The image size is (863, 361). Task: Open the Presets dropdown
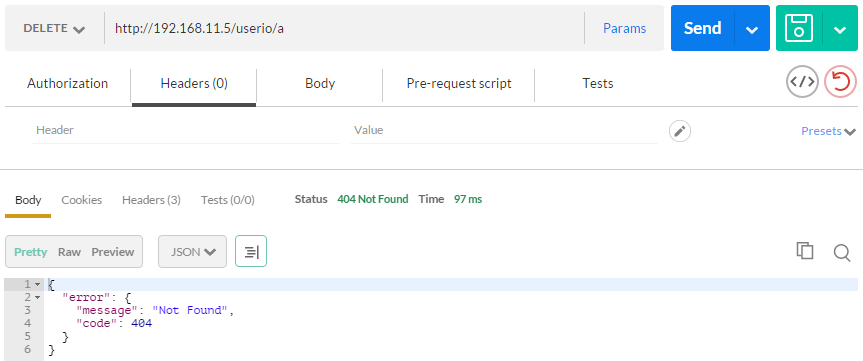click(x=828, y=132)
